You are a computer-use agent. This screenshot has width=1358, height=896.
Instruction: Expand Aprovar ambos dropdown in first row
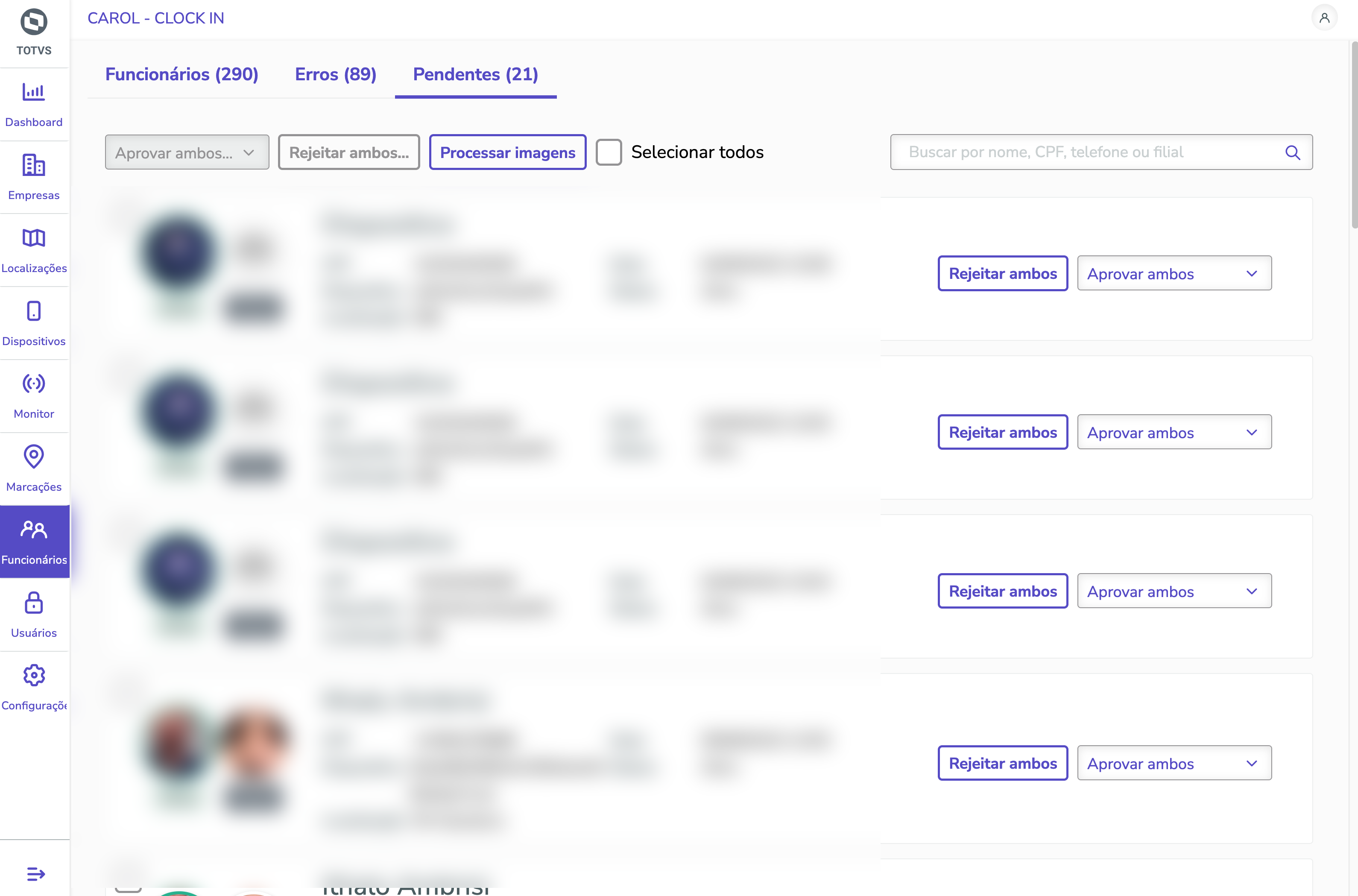[x=1174, y=274]
